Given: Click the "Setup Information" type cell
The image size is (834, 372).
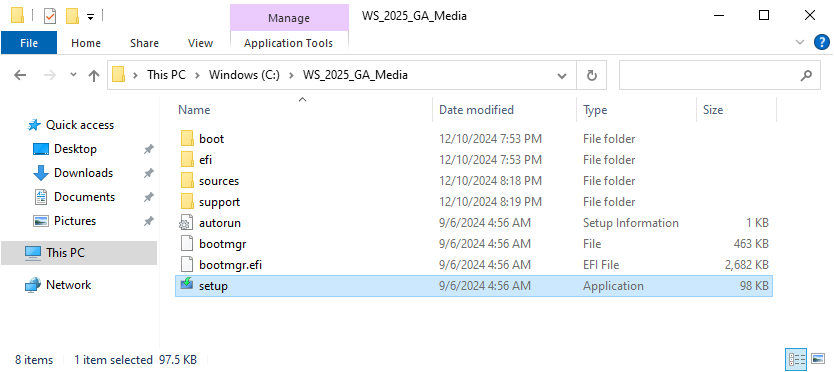Looking at the screenshot, I should click(631, 223).
